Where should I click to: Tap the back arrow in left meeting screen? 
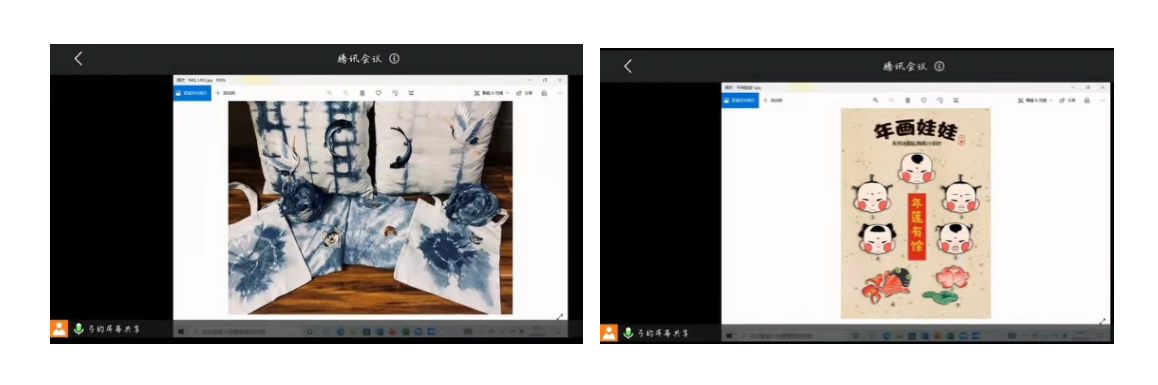tap(78, 59)
